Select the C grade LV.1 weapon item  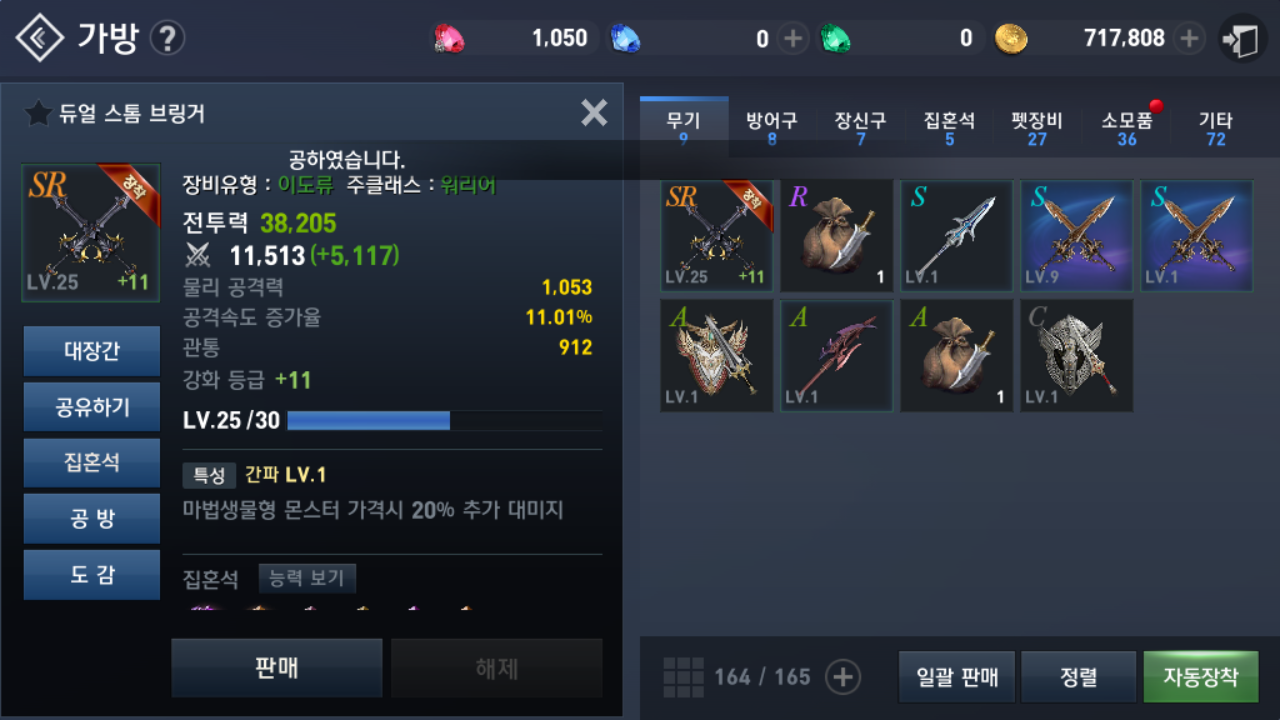click(1076, 355)
